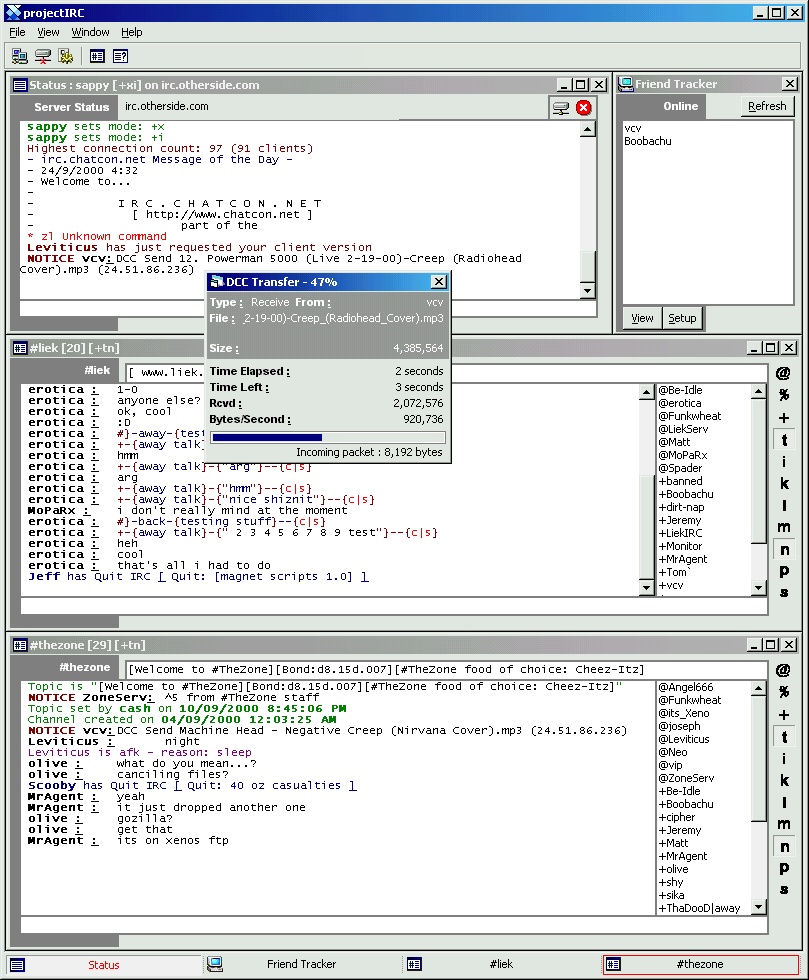Click the server icon beside the red X
The height and width of the screenshot is (980, 809).
[561, 107]
